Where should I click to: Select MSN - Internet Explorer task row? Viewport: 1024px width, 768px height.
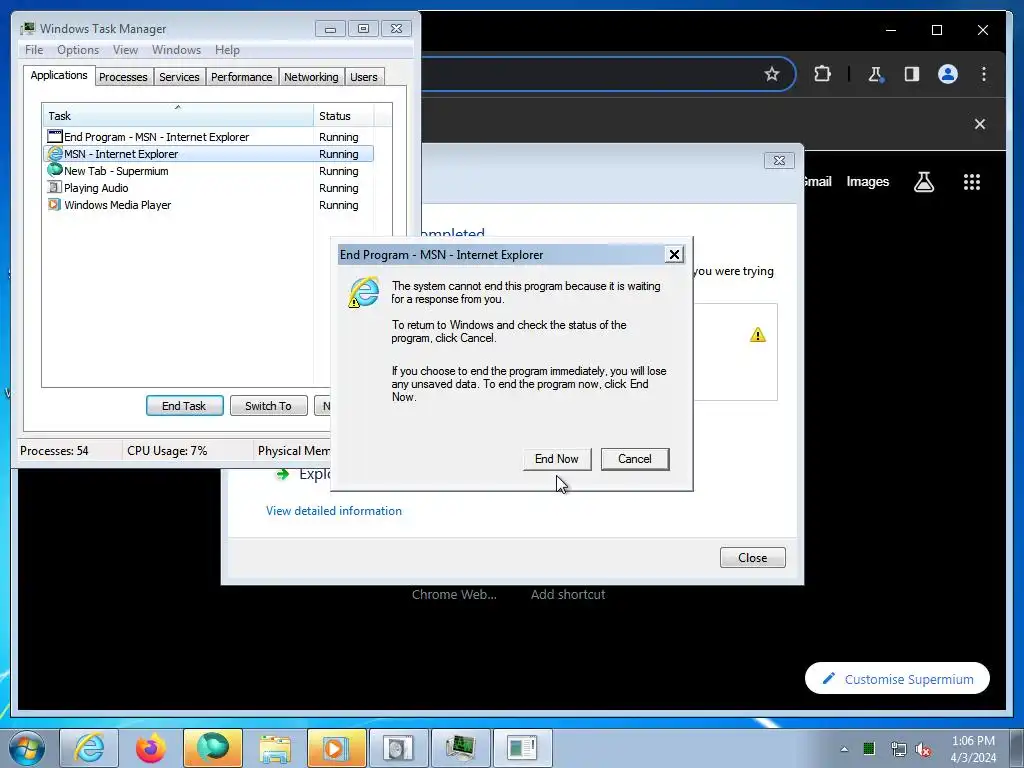click(208, 154)
